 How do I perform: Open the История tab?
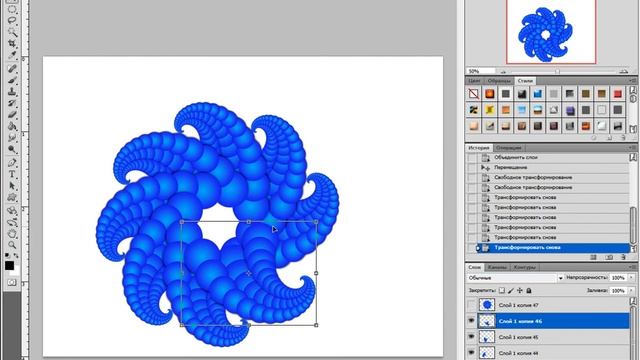(x=479, y=148)
